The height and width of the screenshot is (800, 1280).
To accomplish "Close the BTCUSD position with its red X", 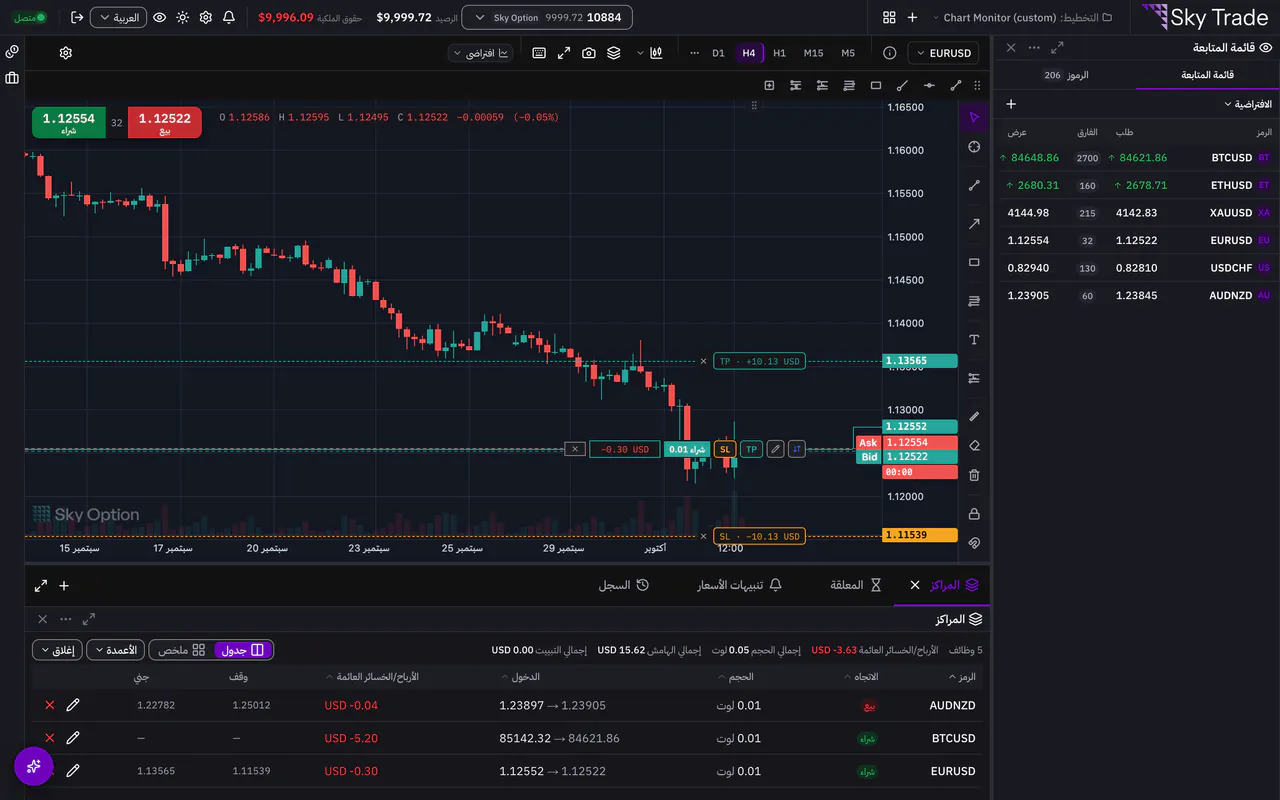I will tap(50, 738).
